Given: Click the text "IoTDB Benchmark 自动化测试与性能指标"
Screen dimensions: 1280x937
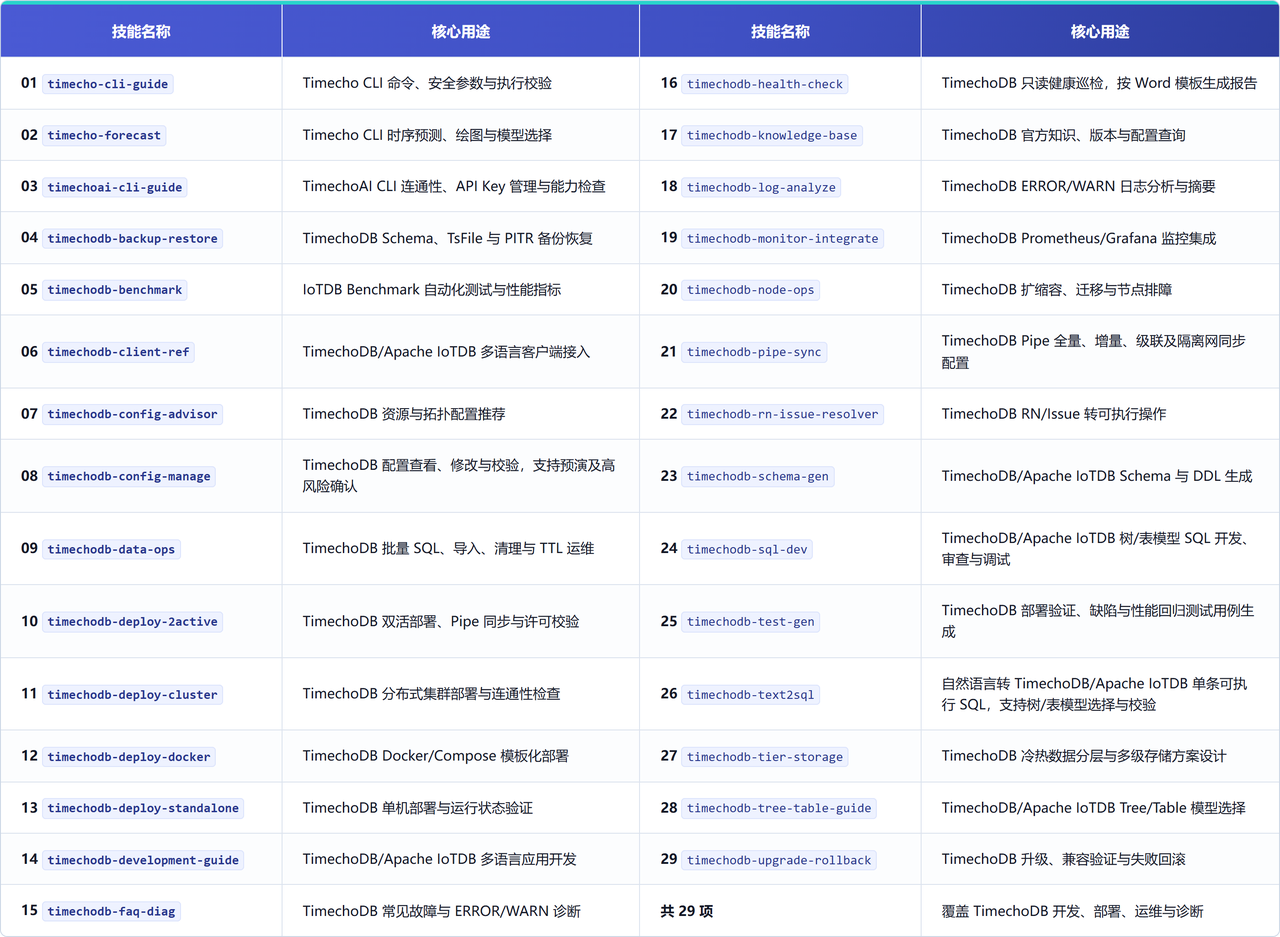Looking at the screenshot, I should [432, 289].
